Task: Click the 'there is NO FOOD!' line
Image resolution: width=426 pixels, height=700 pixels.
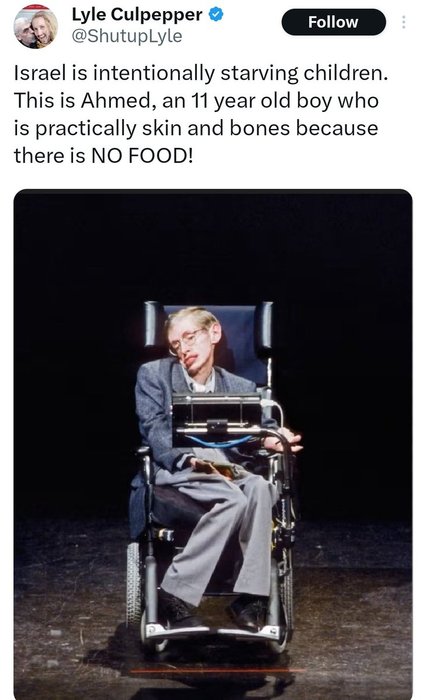Action: 104,155
